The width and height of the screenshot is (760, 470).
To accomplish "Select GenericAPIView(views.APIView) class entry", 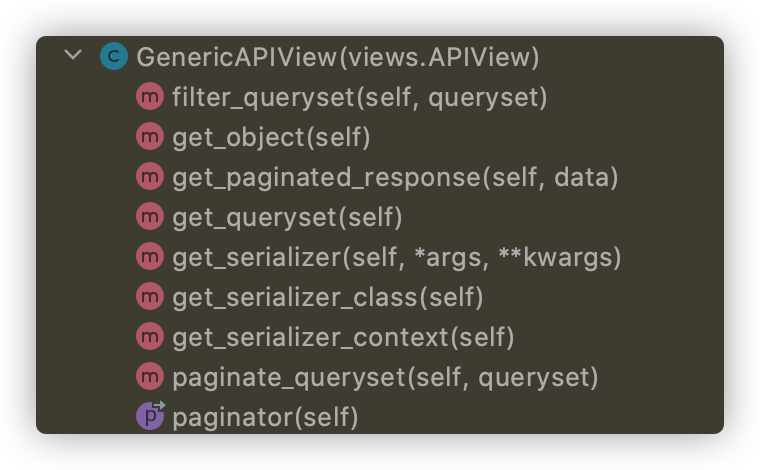I will [x=338, y=57].
